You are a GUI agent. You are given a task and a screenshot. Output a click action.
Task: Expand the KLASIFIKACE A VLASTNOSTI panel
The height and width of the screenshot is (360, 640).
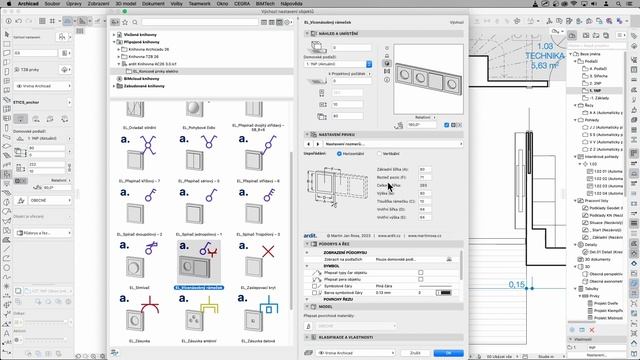click(307, 337)
